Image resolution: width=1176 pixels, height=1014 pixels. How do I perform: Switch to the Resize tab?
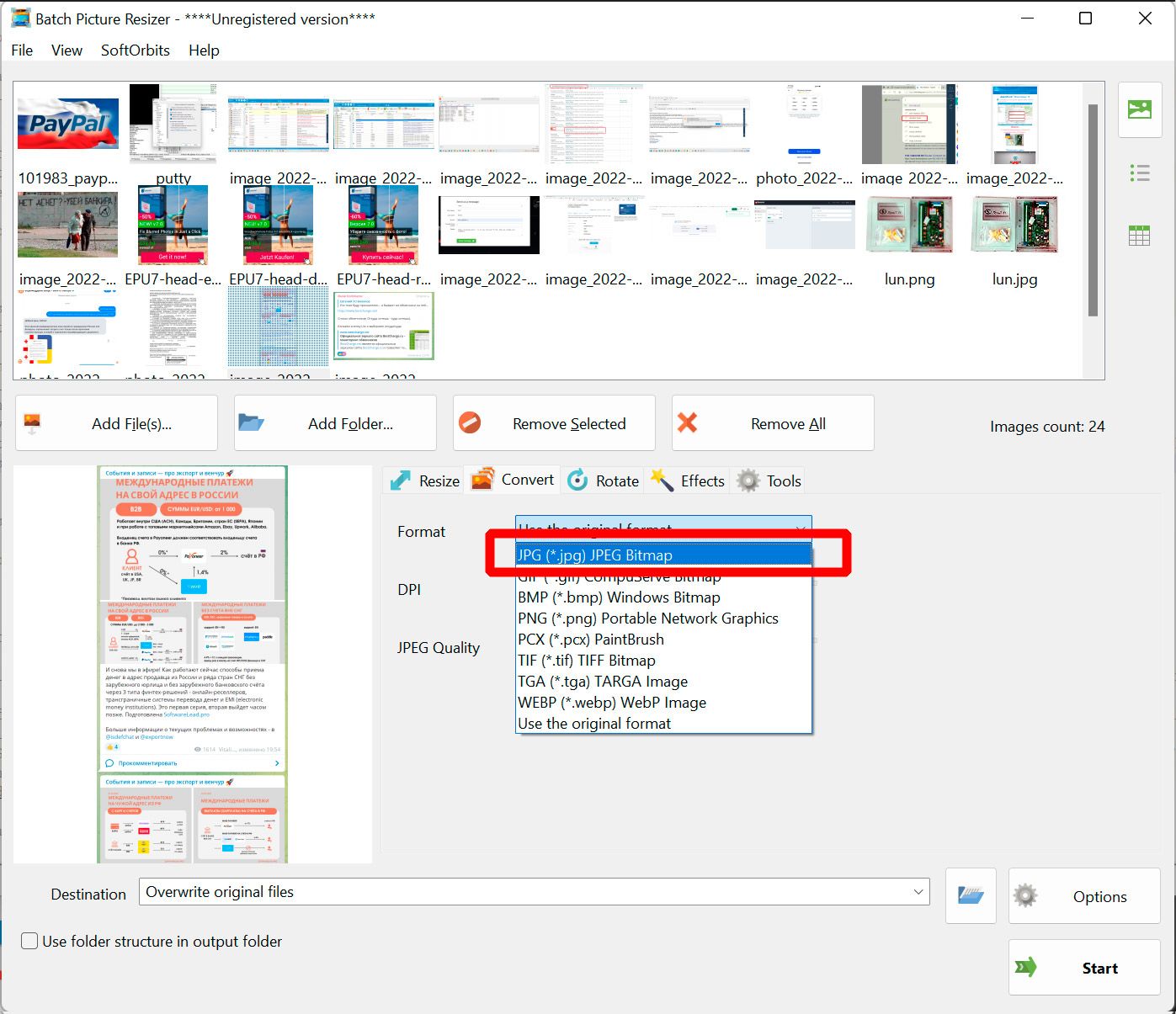click(422, 480)
